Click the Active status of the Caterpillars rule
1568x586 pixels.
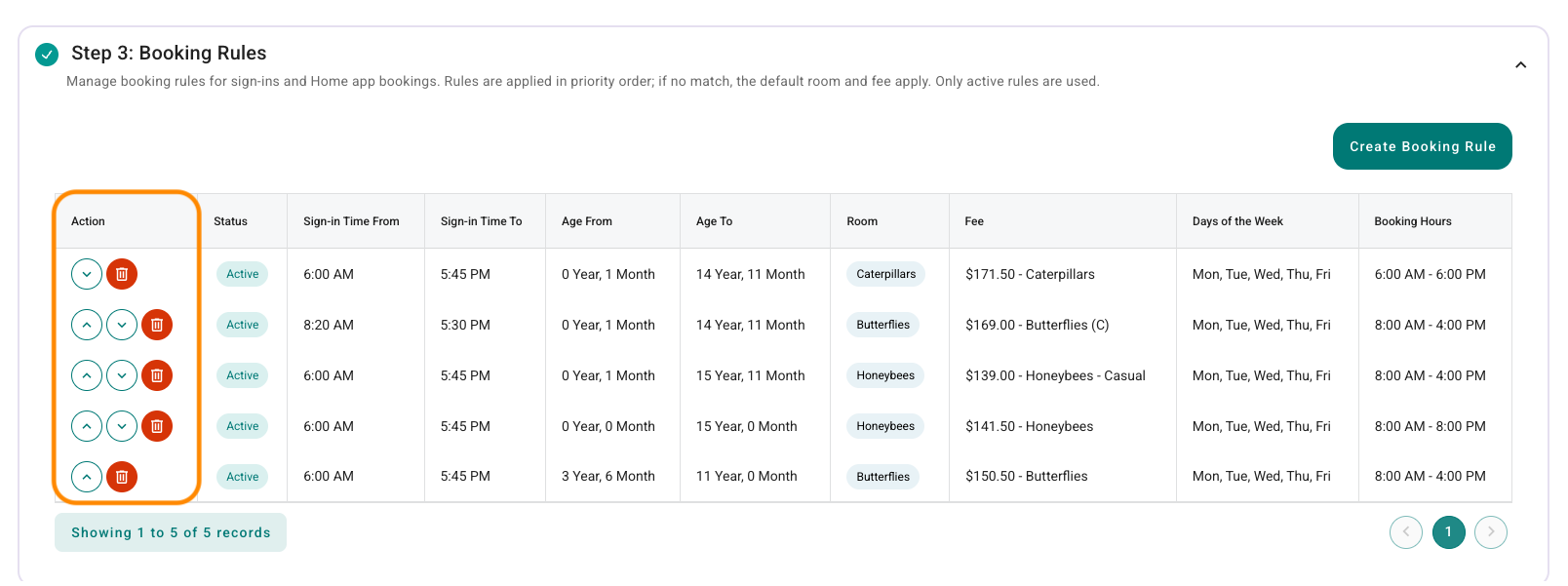(243, 274)
